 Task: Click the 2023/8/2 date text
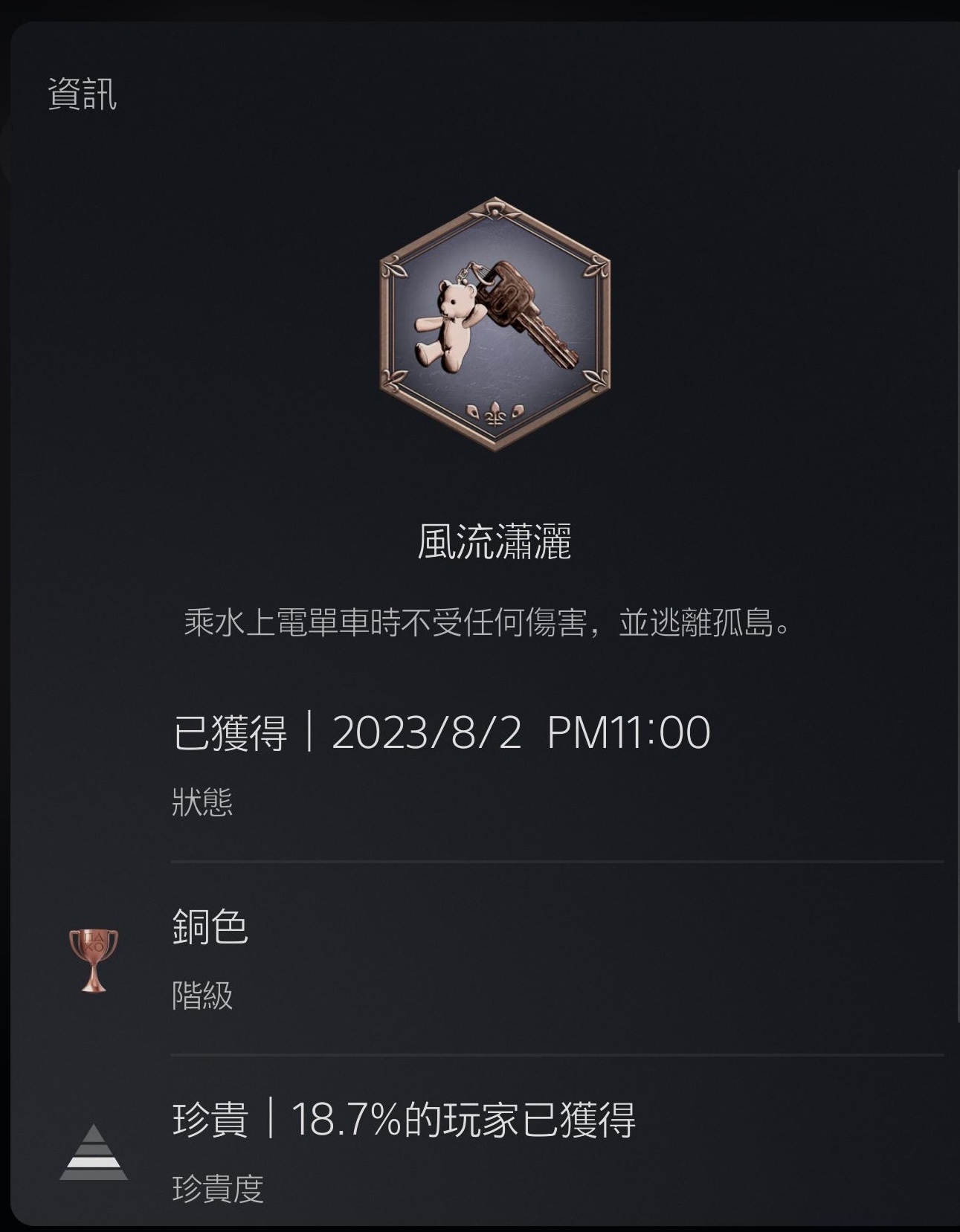coord(427,732)
